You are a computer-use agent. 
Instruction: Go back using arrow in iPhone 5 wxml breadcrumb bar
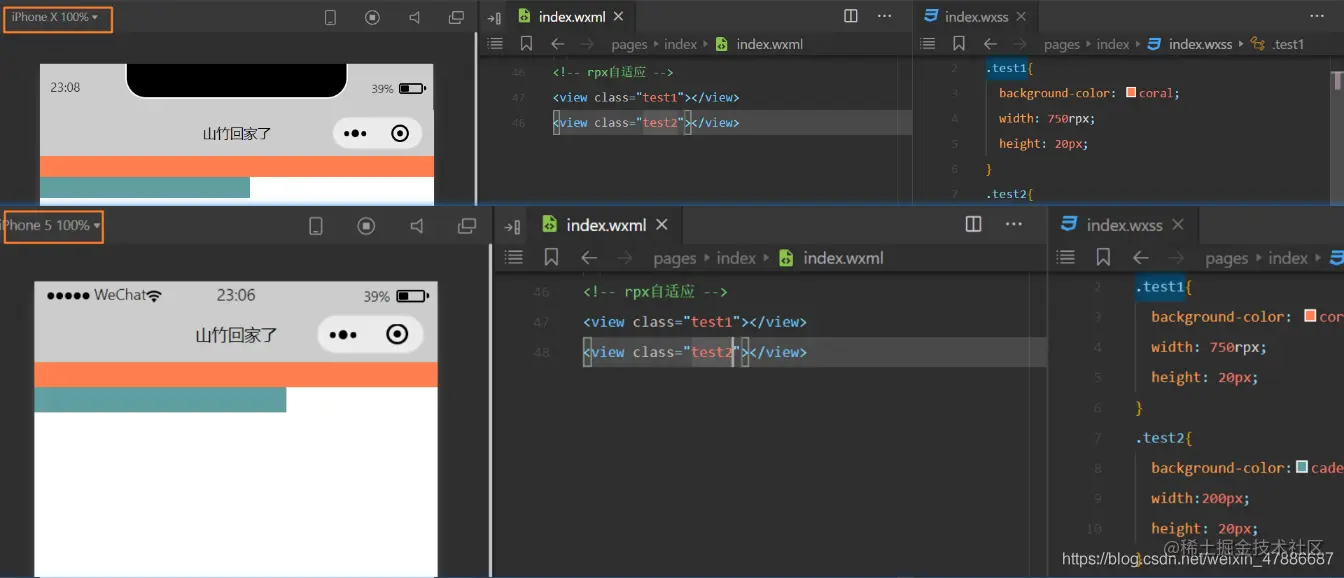coord(589,258)
